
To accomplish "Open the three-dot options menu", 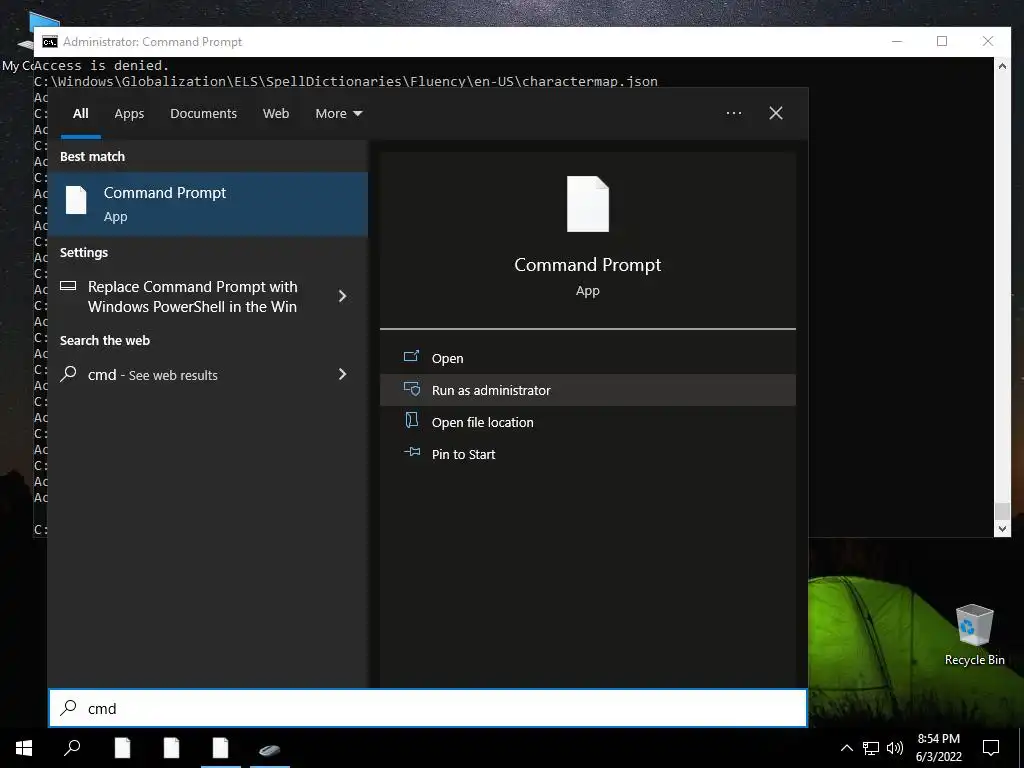I will [733, 113].
